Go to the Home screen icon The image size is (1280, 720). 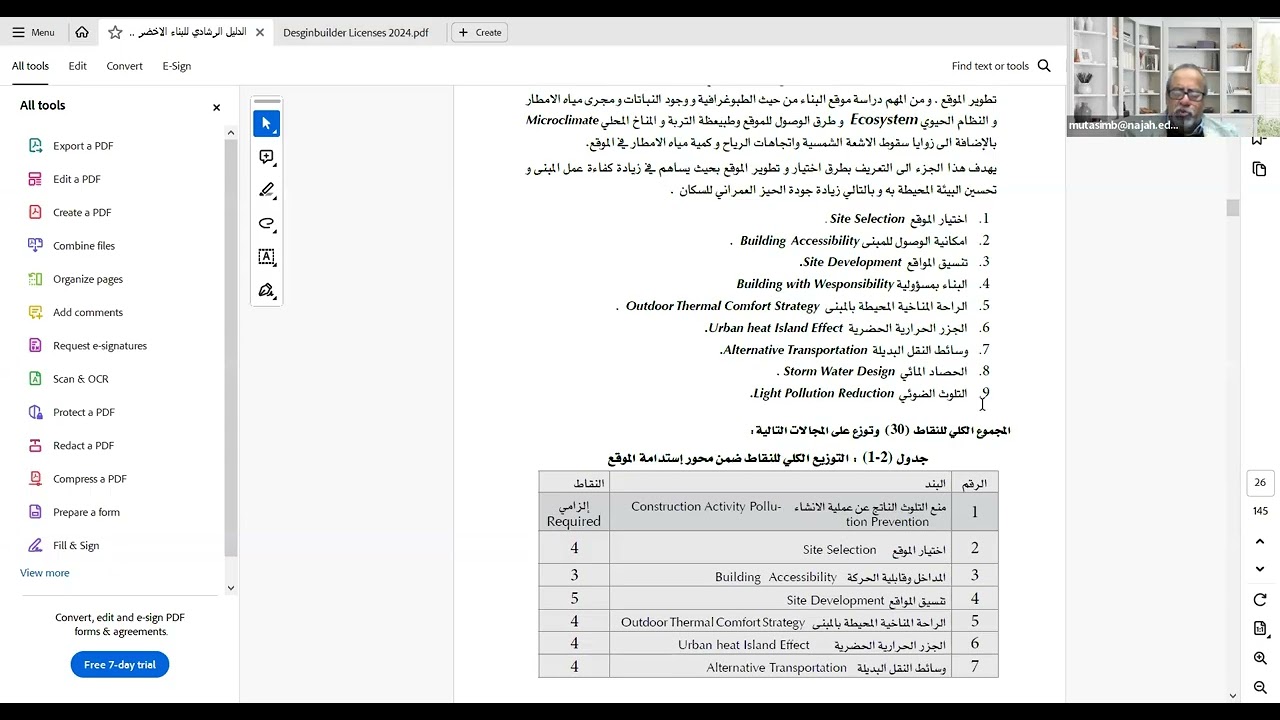(82, 32)
